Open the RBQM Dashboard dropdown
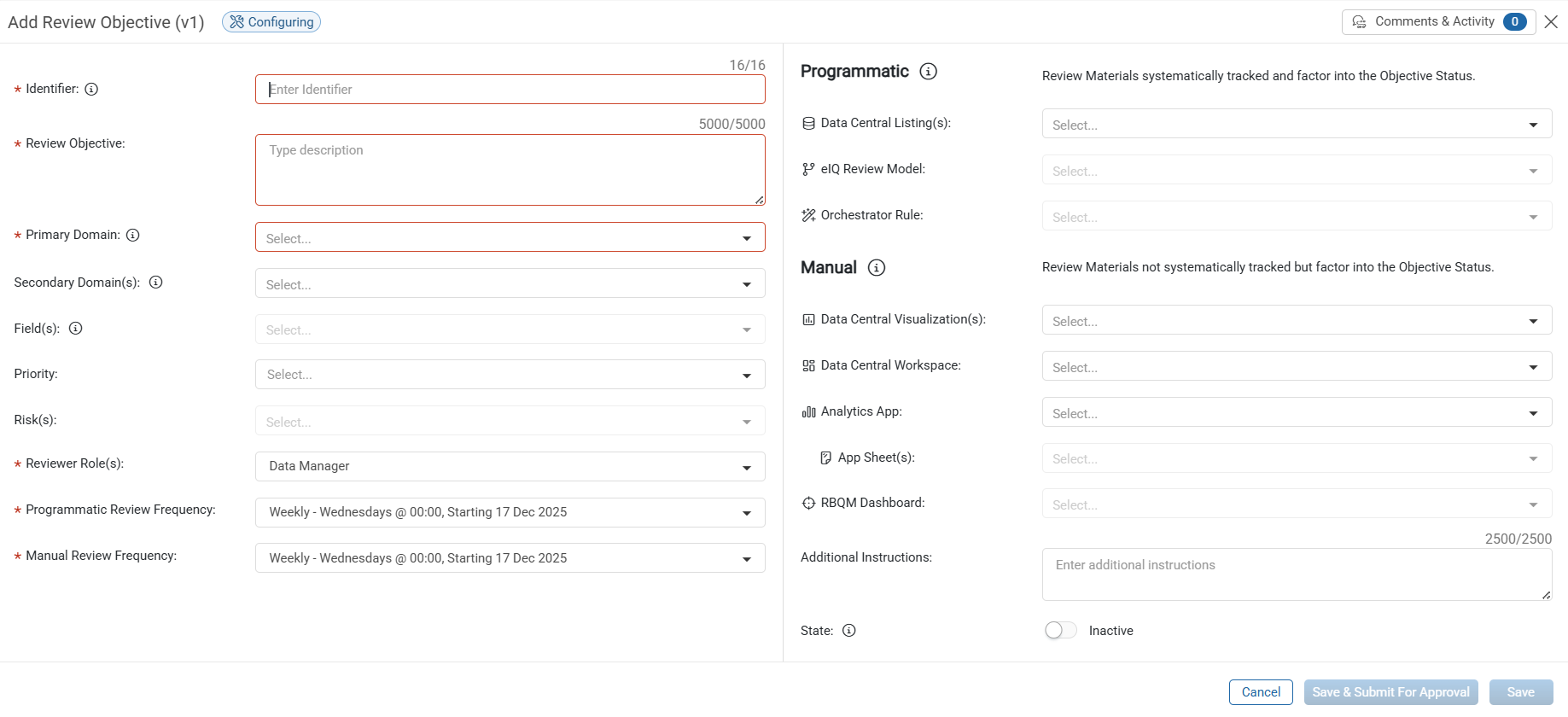Viewport: 1568px width, 717px height. 1297,504
